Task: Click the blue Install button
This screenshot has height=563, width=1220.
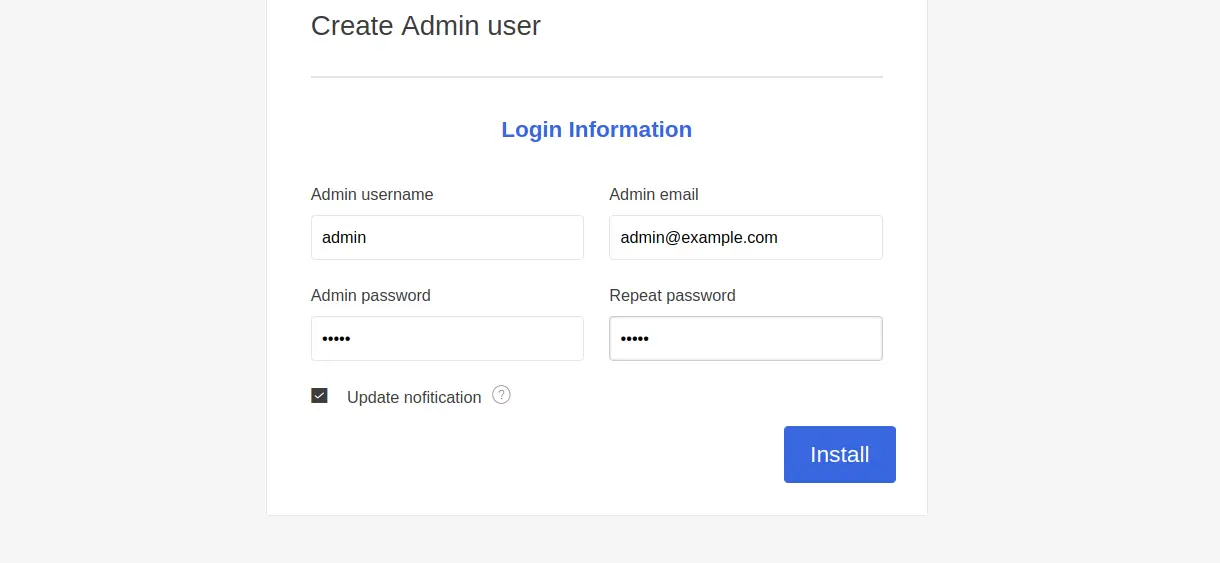Action: (x=840, y=454)
